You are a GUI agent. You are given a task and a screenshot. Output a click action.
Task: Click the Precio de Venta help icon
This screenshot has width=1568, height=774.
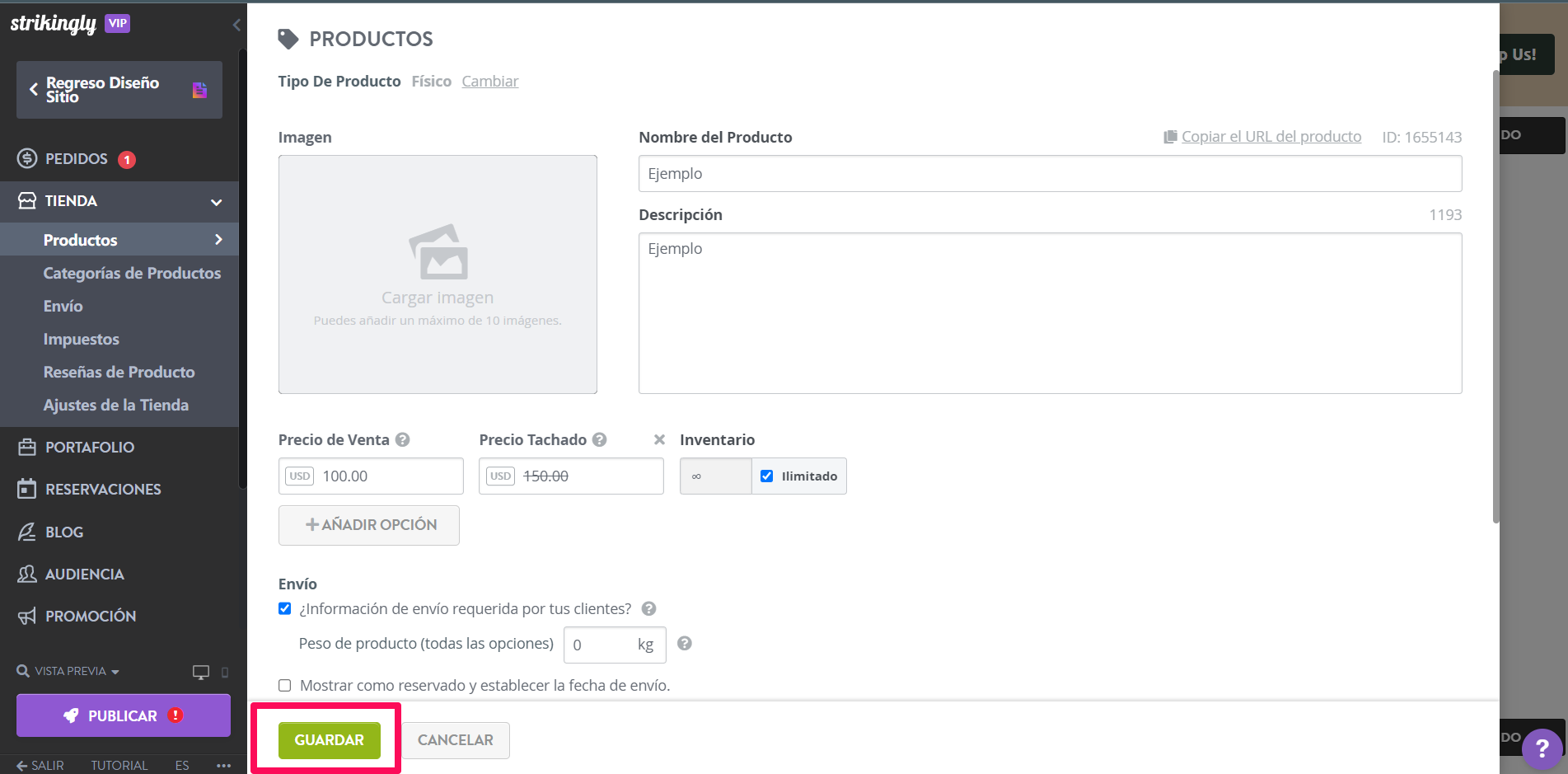point(402,439)
